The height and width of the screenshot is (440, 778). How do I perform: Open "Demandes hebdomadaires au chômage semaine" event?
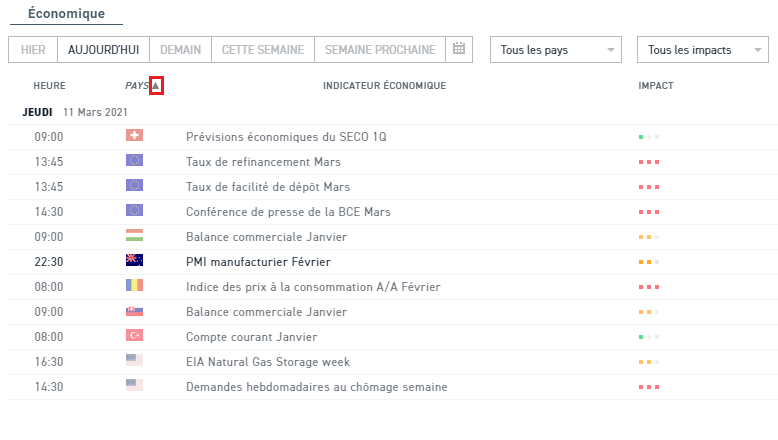[x=316, y=386]
